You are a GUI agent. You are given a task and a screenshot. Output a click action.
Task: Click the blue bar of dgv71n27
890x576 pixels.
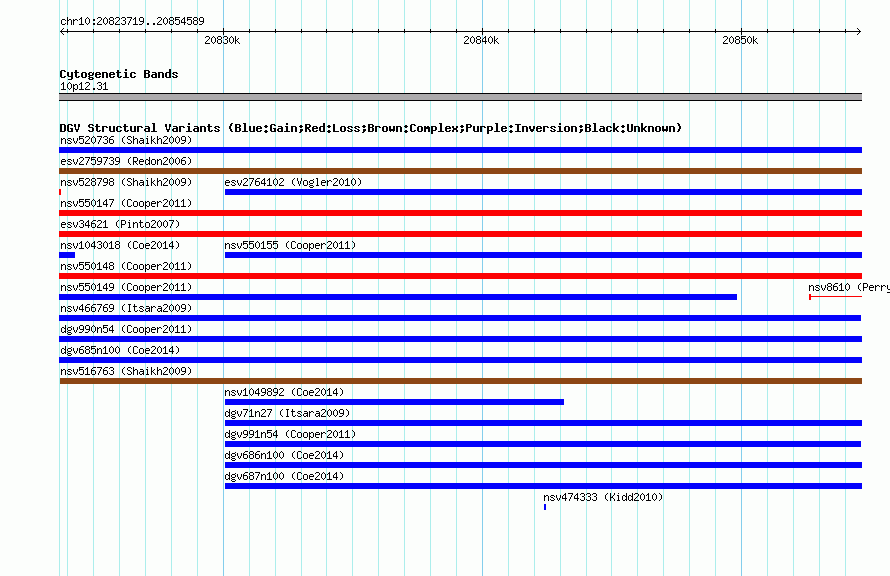click(x=543, y=423)
